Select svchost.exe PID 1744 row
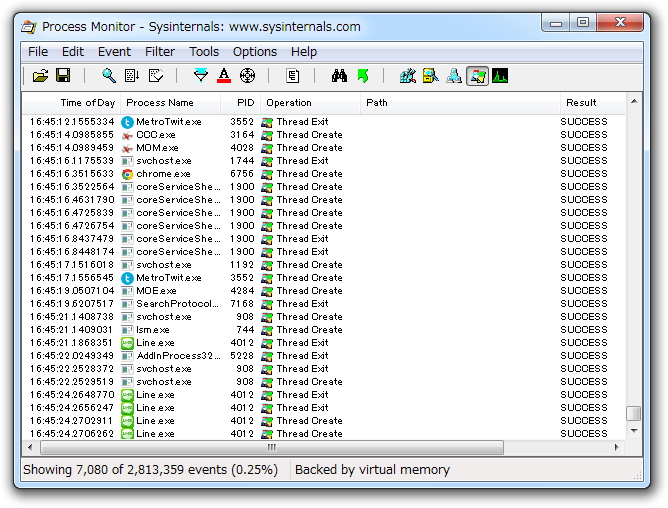This screenshot has width=668, height=508. coord(323,161)
